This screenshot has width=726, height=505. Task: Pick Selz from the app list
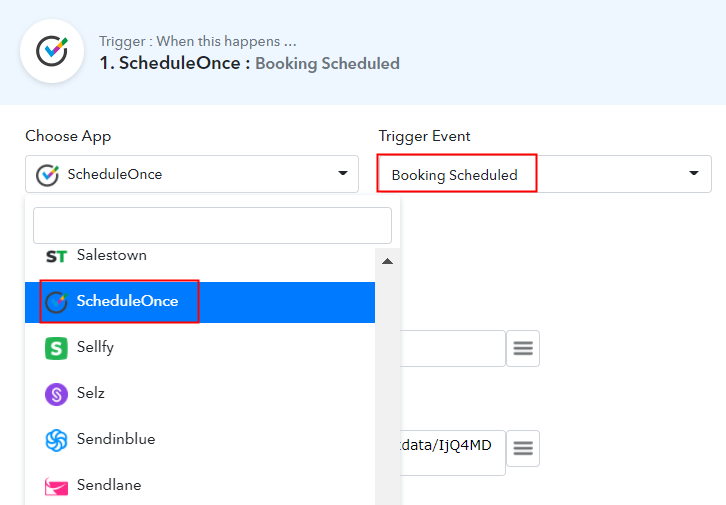[x=200, y=394]
